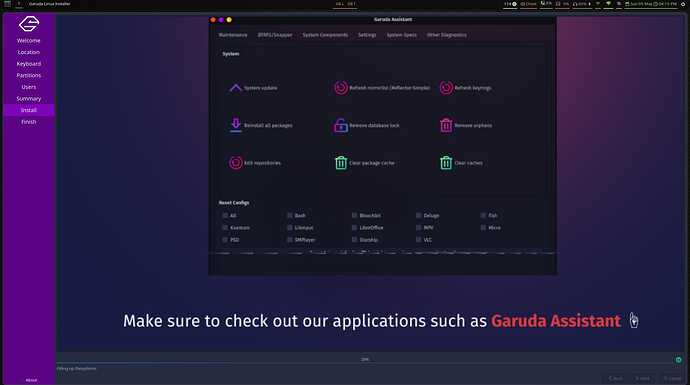This screenshot has width=690, height=385.
Task: Click the Garuda Linux Installer title text
Action: pos(50,4)
